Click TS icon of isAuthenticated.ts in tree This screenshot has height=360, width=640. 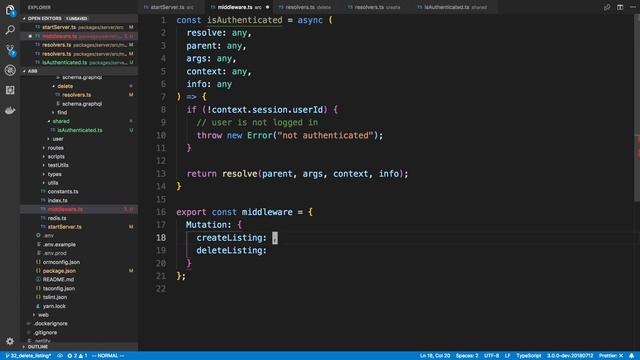(x=53, y=130)
